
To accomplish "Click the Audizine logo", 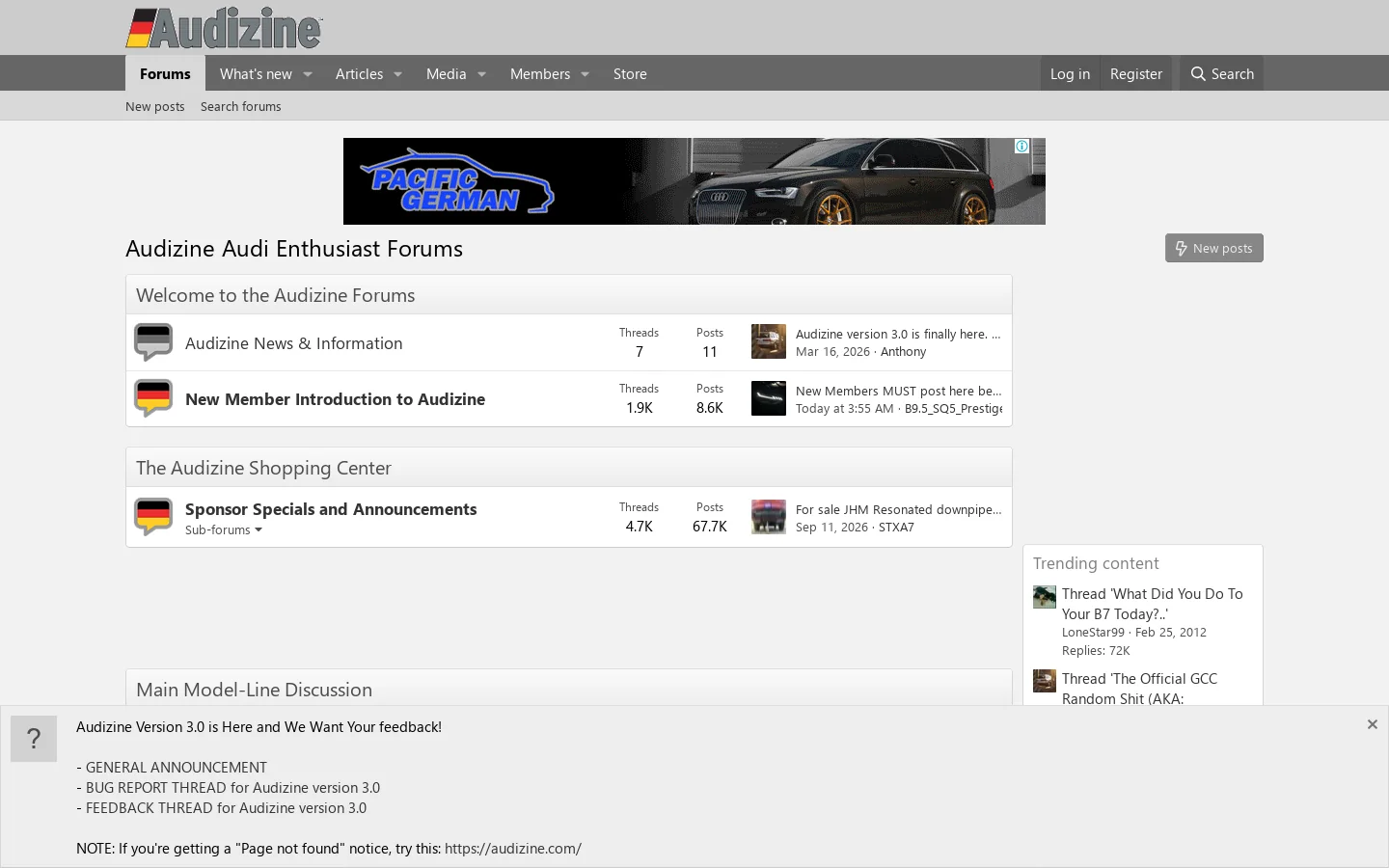I will click(x=224, y=28).
